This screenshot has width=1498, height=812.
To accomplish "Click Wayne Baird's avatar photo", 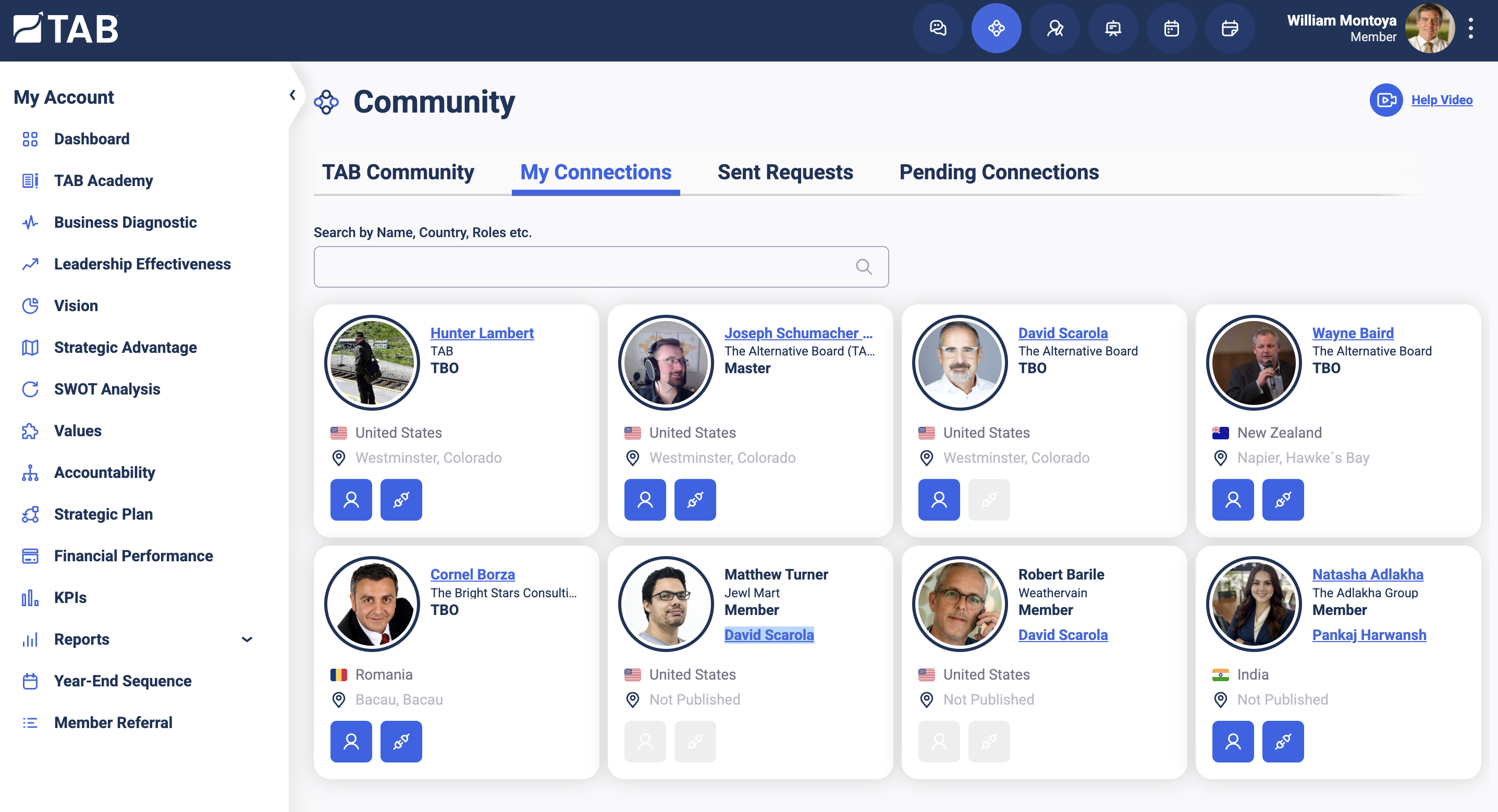I will [x=1254, y=362].
